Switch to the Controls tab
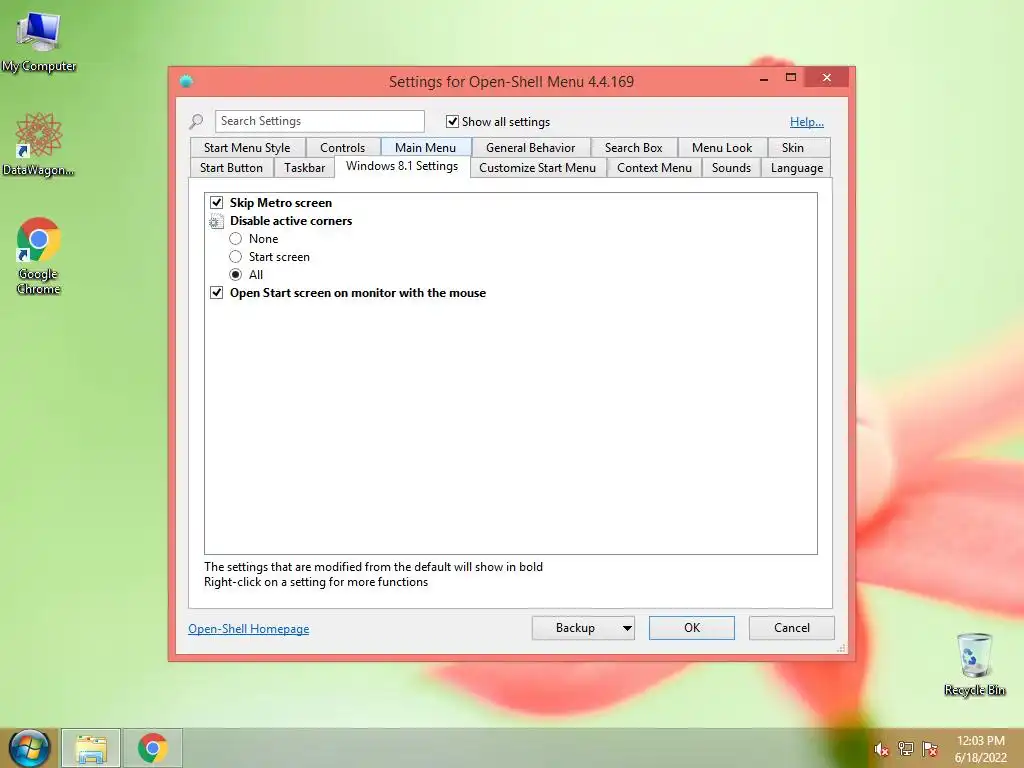This screenshot has width=1024, height=768. coord(342,148)
